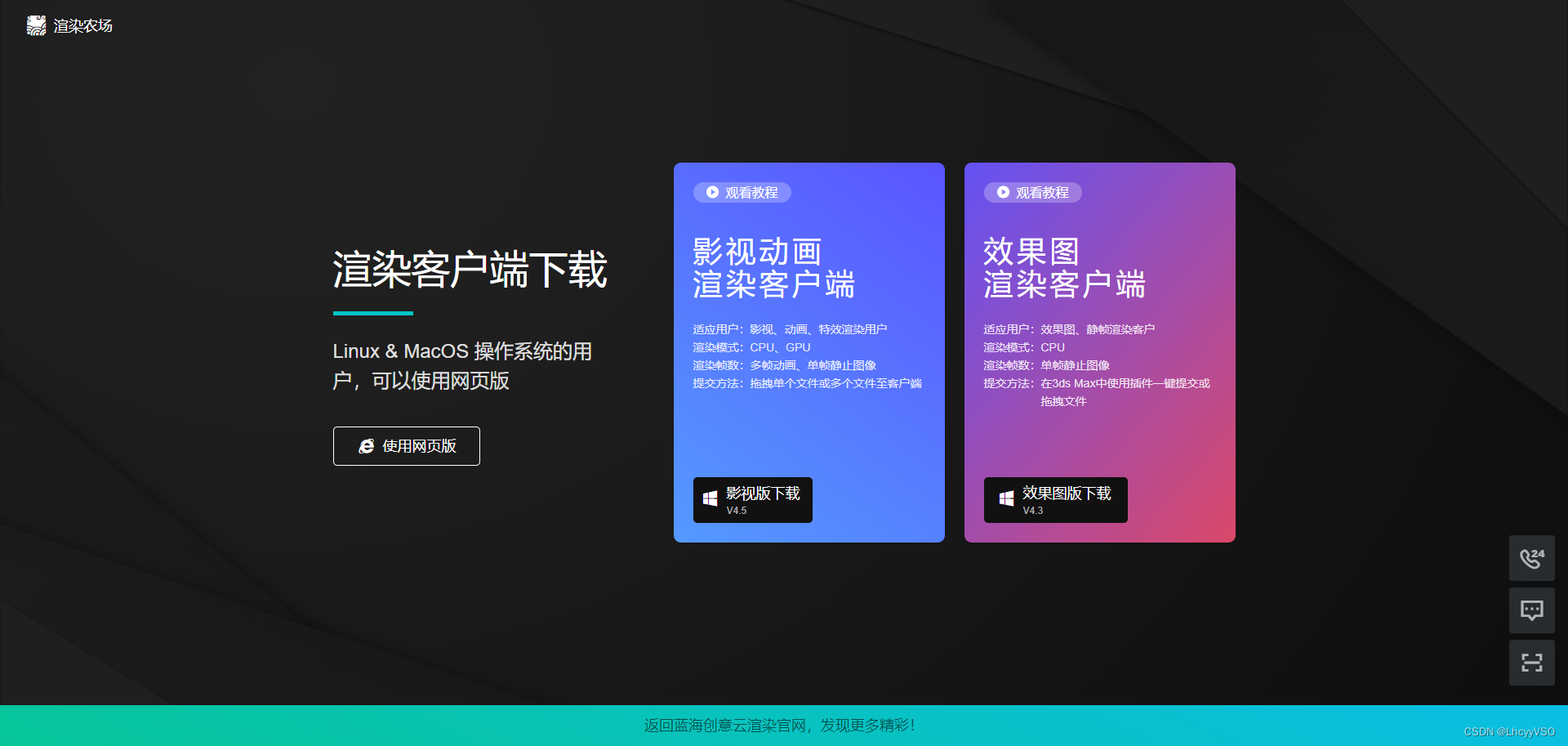Image resolution: width=1568 pixels, height=746 pixels.
Task: Click 渲染模式：CPU line in the 效果图 card
Action: click(x=1024, y=347)
